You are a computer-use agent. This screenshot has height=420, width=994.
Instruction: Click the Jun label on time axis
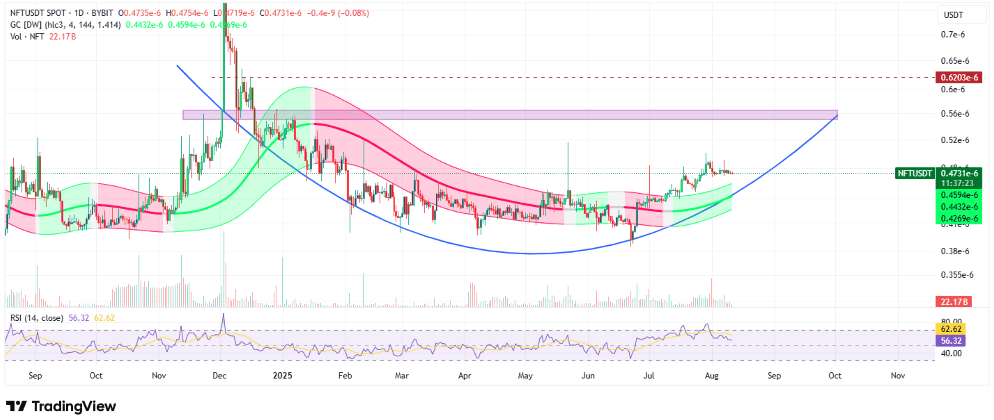pyautogui.click(x=588, y=376)
